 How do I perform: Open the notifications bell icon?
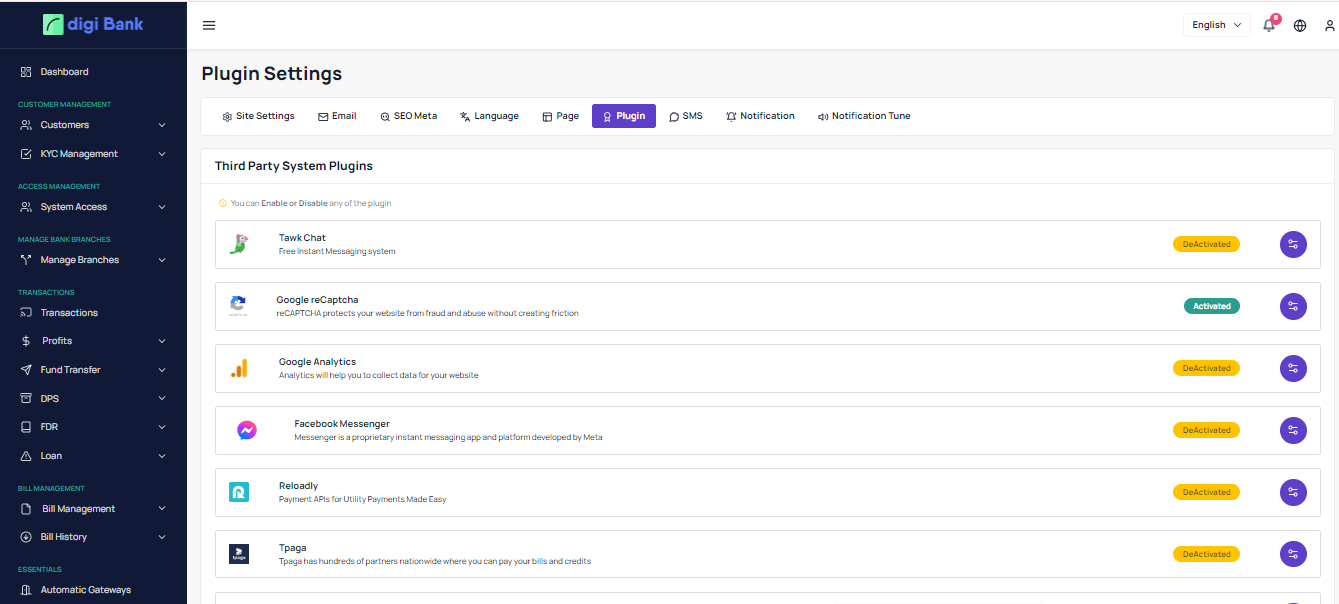pyautogui.click(x=1269, y=25)
